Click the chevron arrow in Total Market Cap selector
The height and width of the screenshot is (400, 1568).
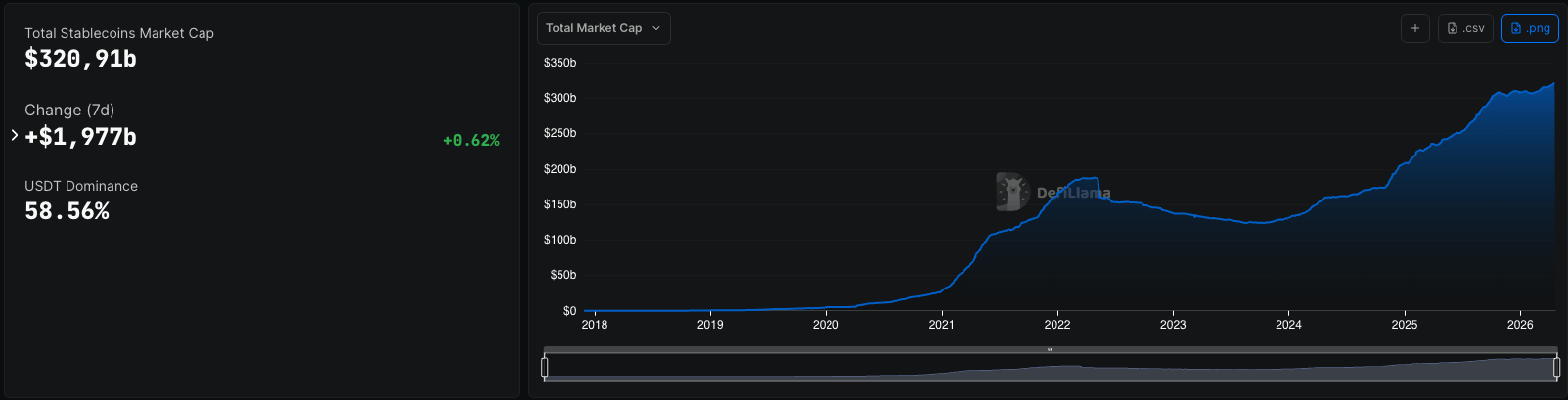(x=656, y=28)
